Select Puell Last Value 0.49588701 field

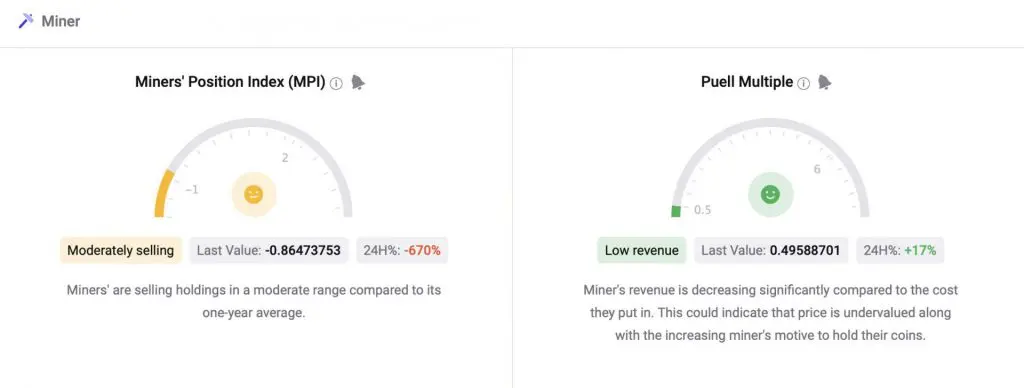[771, 250]
